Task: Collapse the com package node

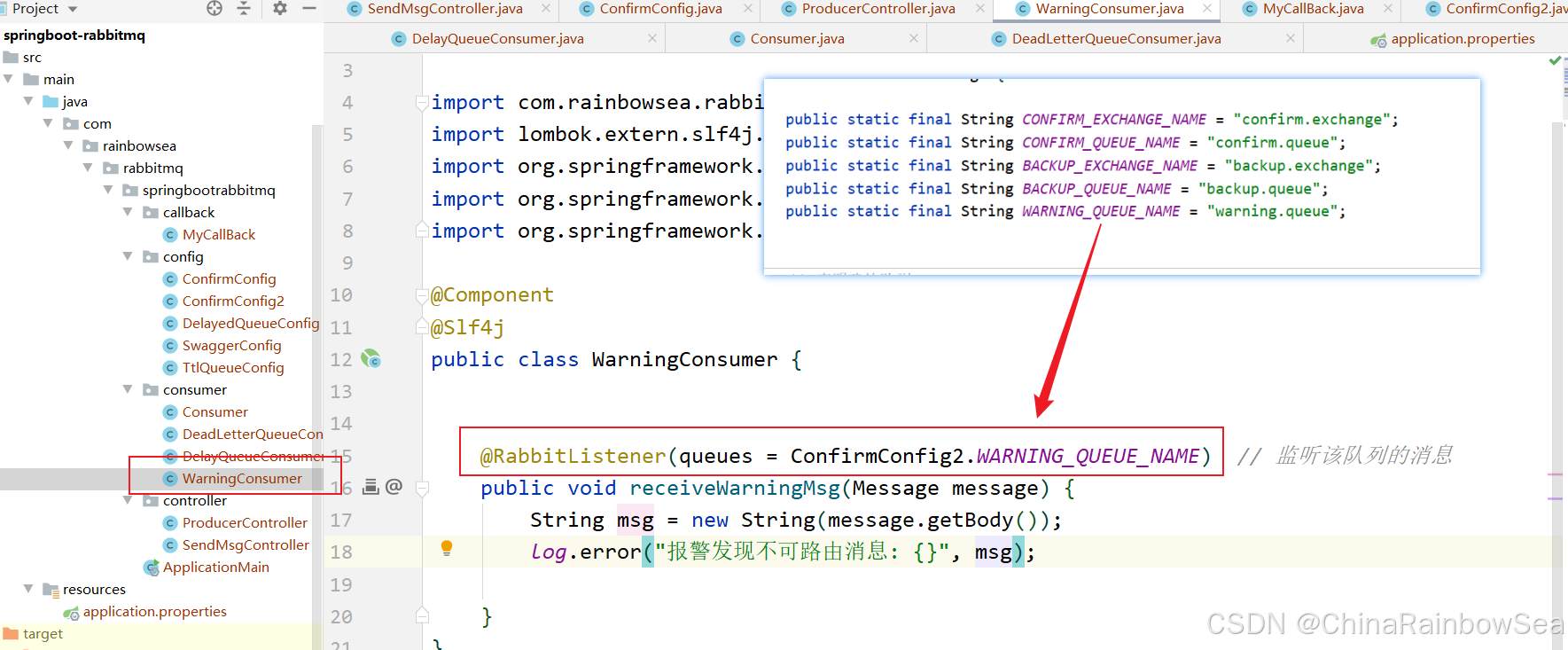Action: click(49, 123)
